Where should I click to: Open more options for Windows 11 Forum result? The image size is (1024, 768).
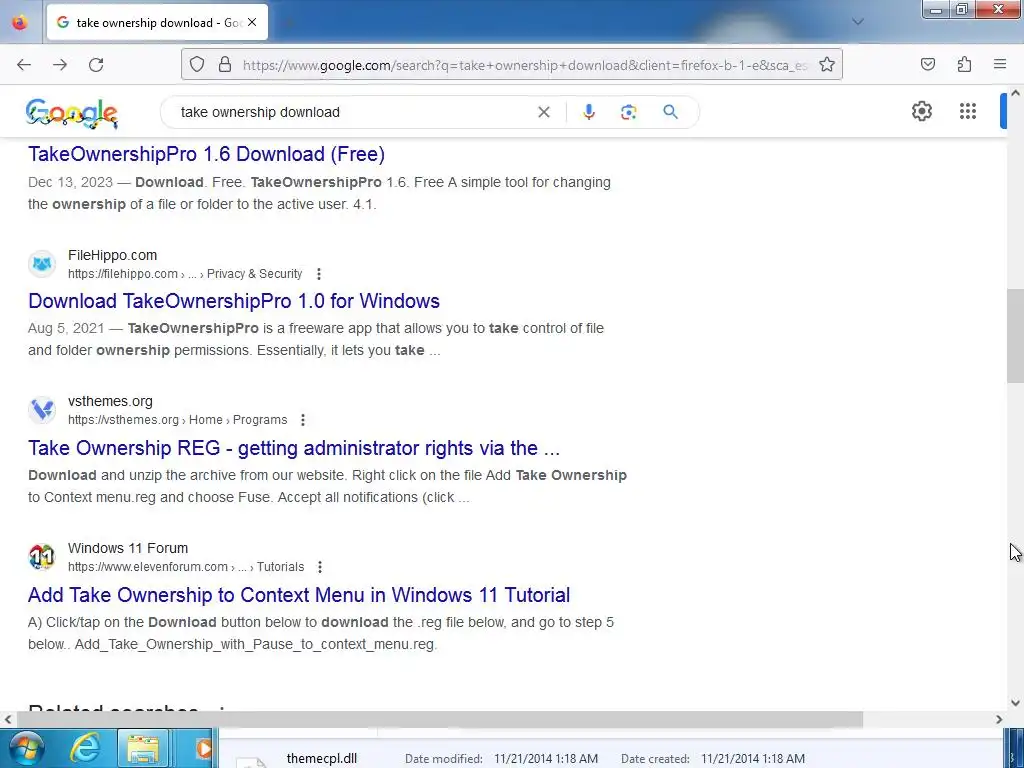click(319, 567)
